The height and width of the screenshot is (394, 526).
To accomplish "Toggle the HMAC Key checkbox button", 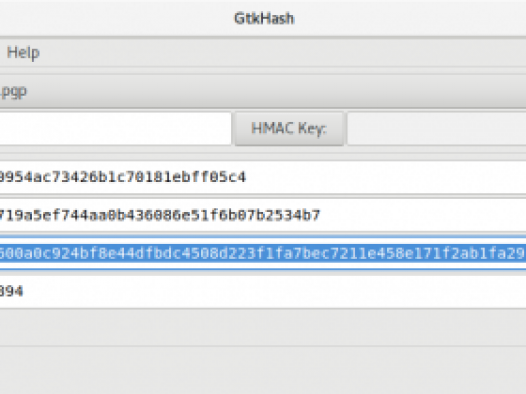I will point(289,128).
